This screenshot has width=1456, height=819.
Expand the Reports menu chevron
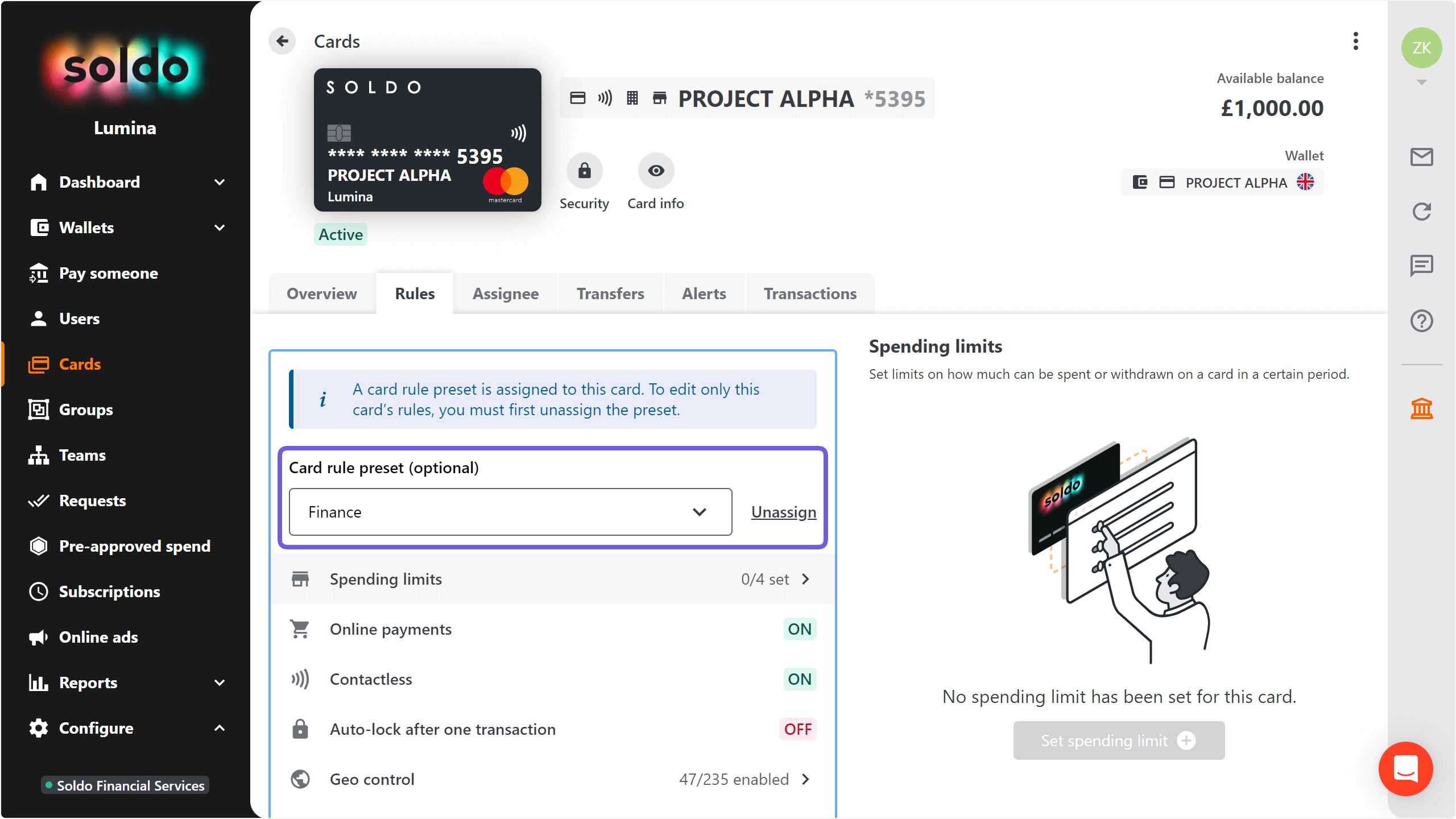pyautogui.click(x=220, y=682)
